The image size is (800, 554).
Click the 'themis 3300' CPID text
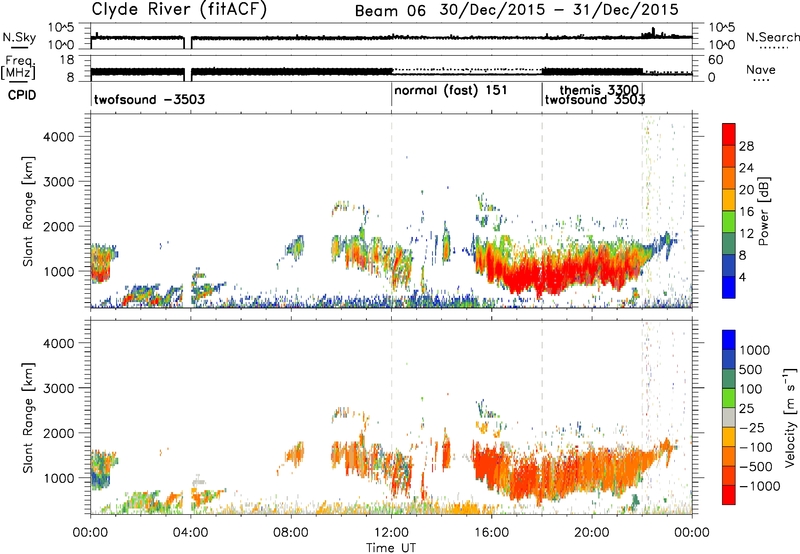(x=599, y=90)
